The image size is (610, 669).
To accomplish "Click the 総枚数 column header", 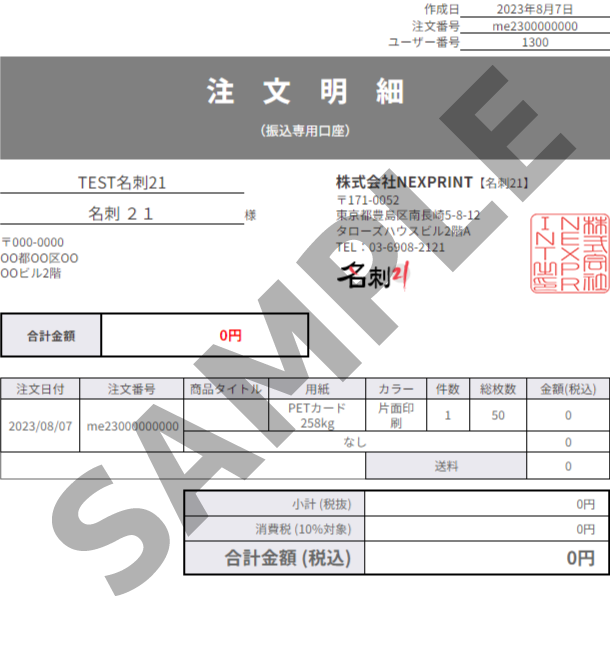I will [498, 389].
